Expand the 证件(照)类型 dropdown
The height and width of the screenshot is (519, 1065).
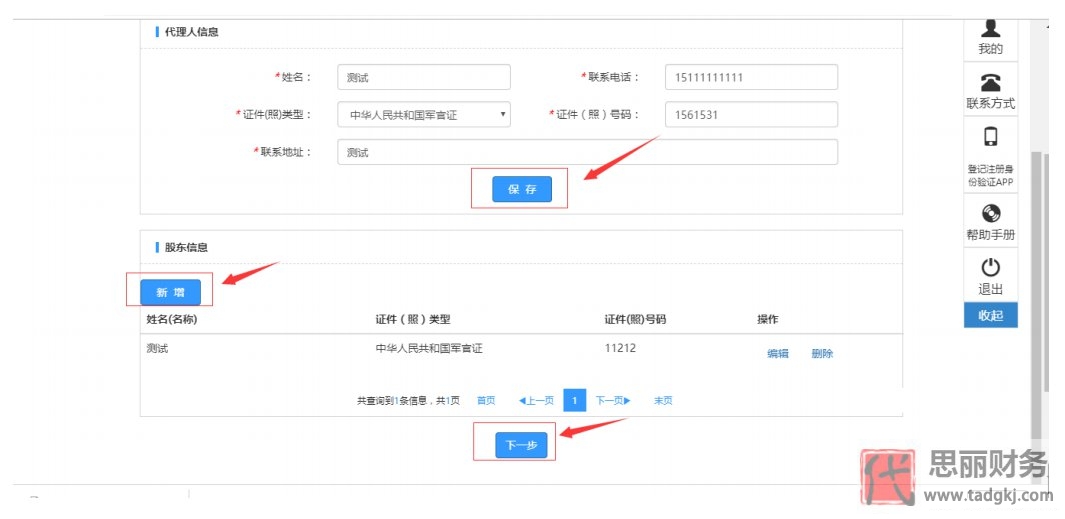(x=424, y=115)
